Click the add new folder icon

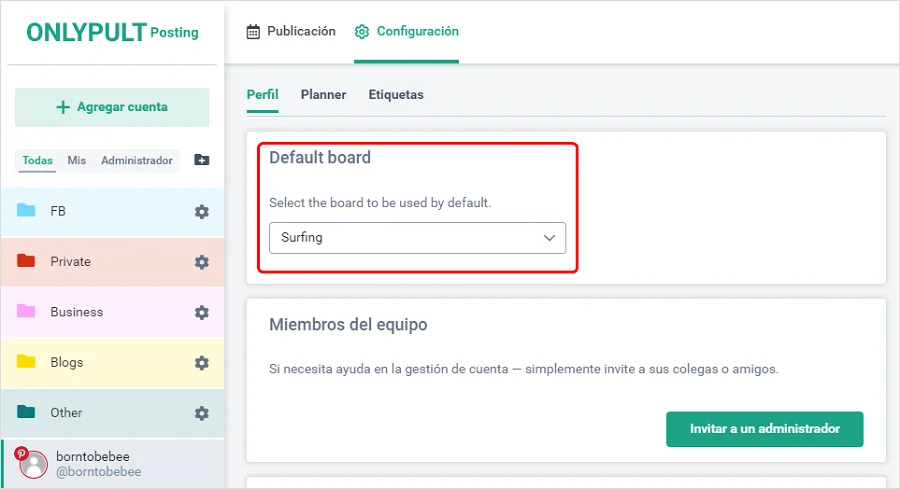pyautogui.click(x=202, y=160)
